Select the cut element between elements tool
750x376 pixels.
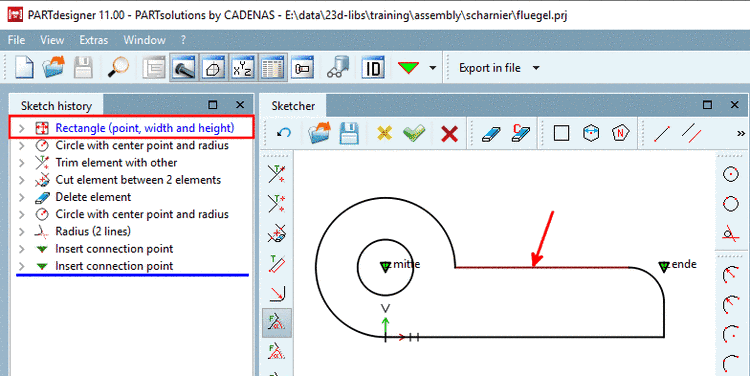pyautogui.click(x=276, y=233)
